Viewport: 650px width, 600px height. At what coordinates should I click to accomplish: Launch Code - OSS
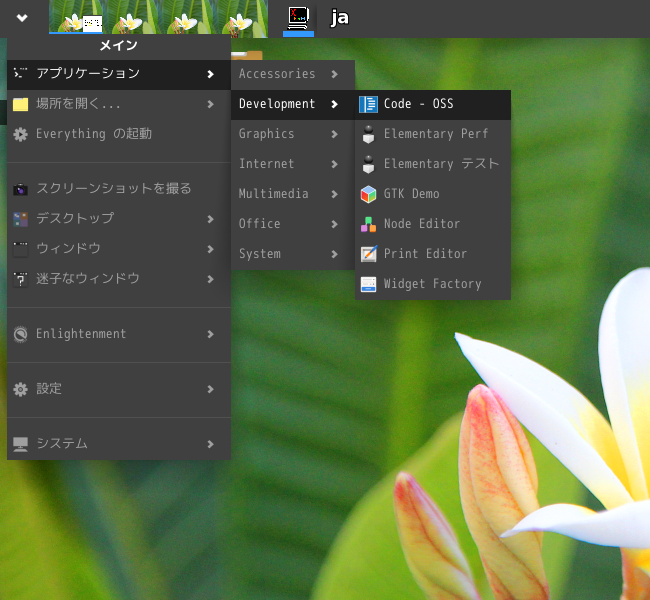[x=433, y=104]
